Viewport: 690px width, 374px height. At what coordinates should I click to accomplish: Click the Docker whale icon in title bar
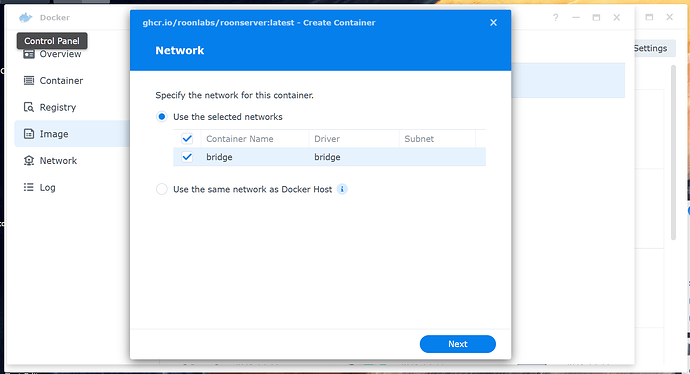(26, 18)
